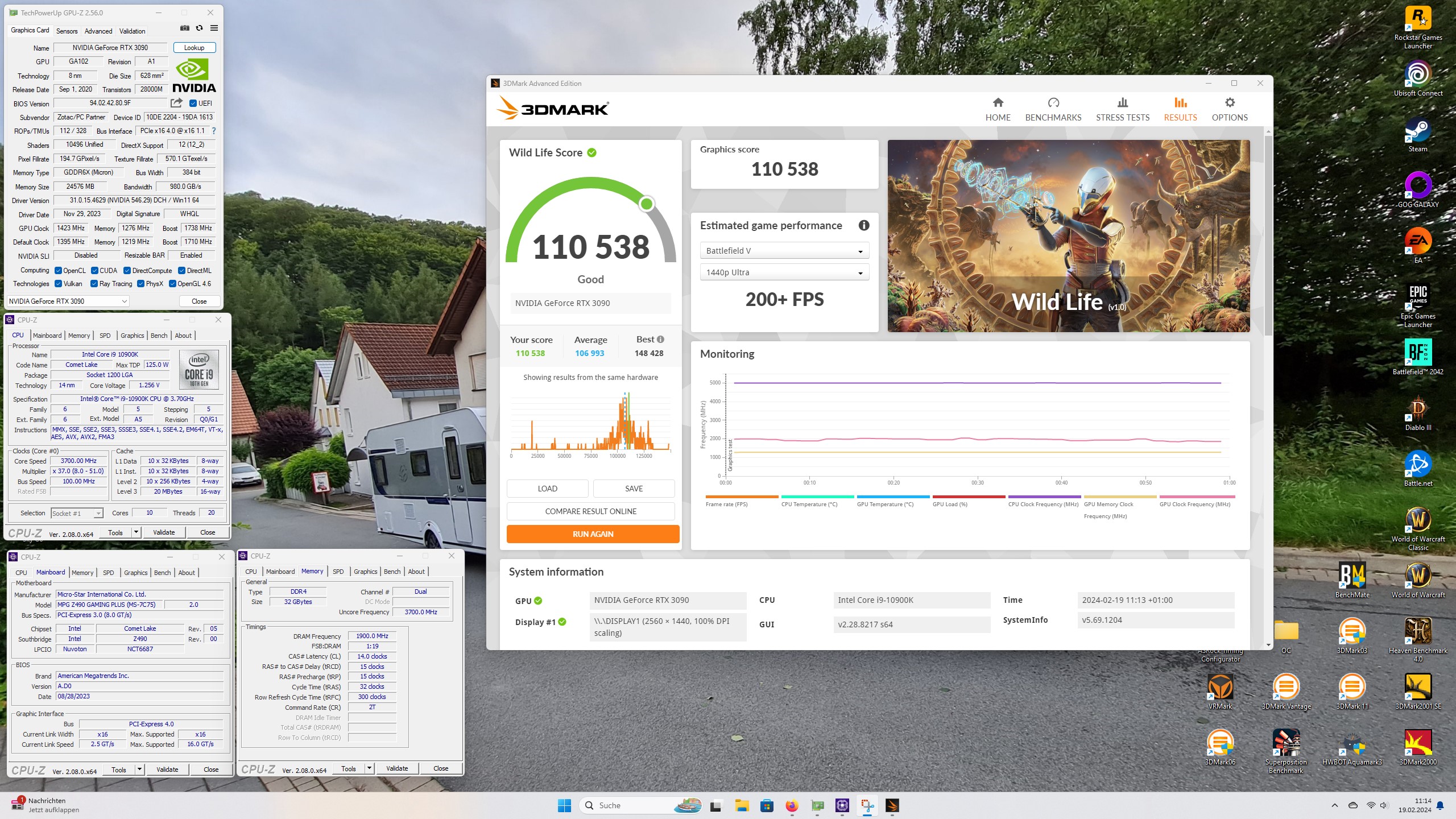Open 3DMark Stress Tests section
This screenshot has height=819, width=1456.
1123,109
